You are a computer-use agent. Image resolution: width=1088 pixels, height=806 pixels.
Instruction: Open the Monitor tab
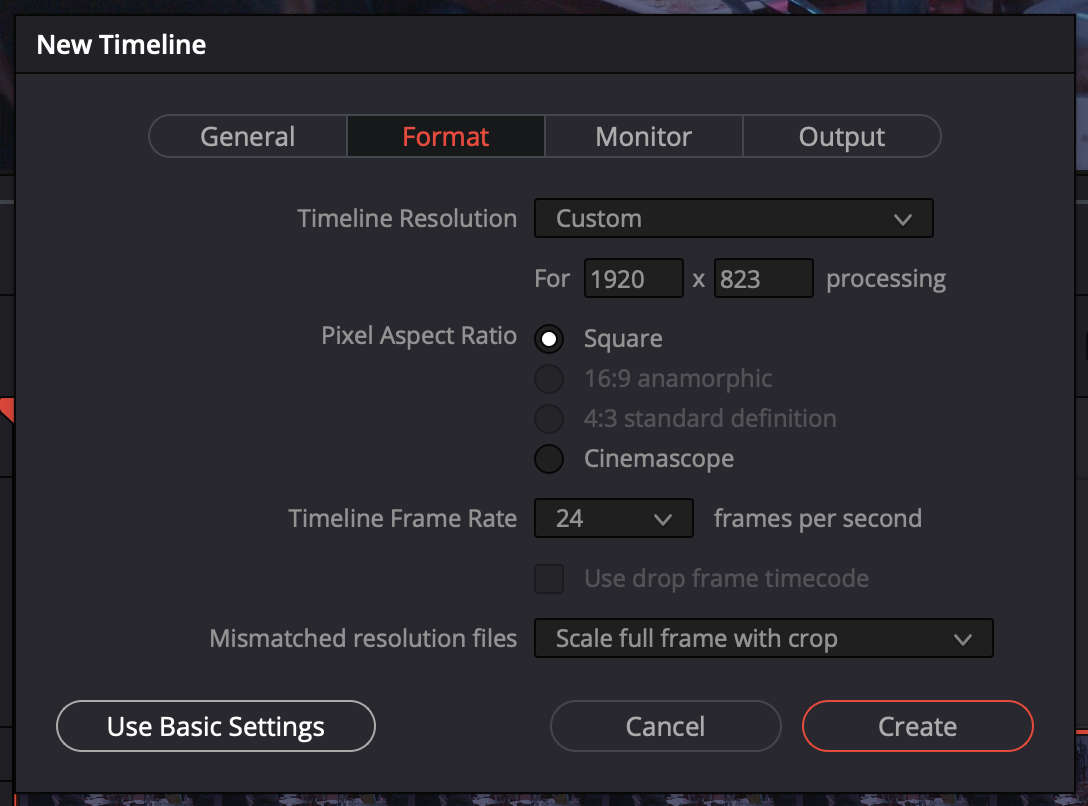tap(643, 137)
